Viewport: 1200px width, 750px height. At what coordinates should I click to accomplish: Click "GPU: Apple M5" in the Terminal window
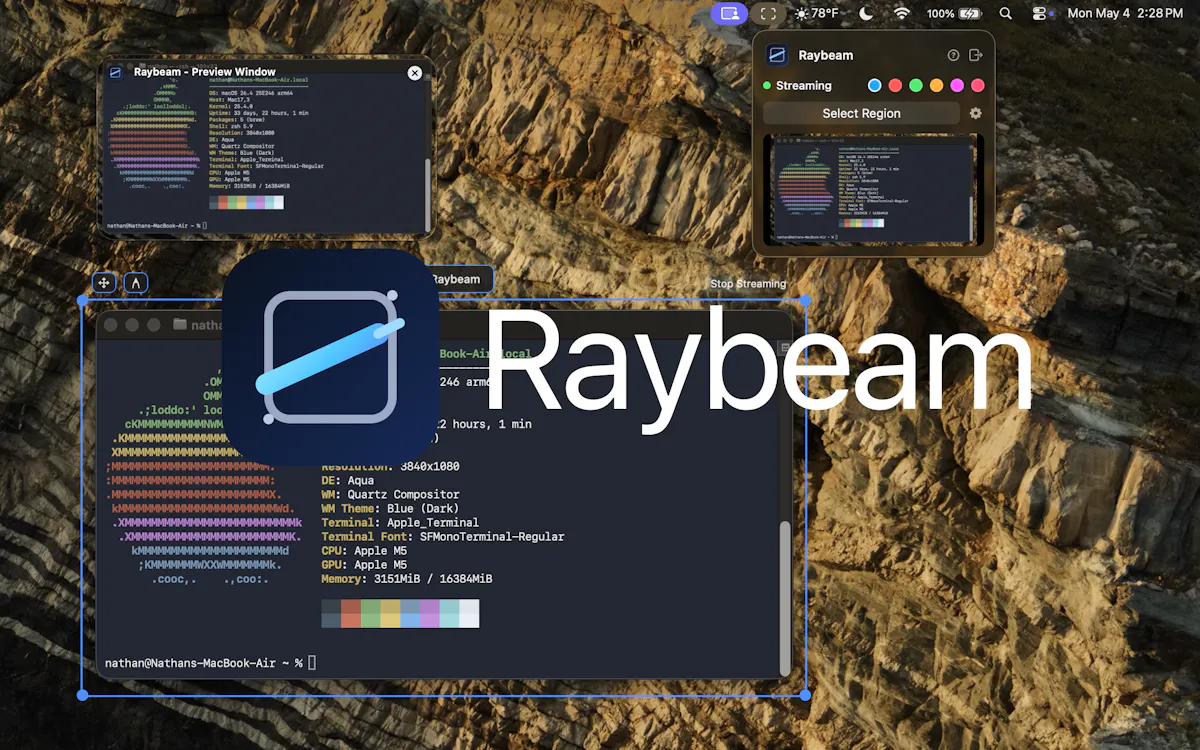pyautogui.click(x=364, y=565)
